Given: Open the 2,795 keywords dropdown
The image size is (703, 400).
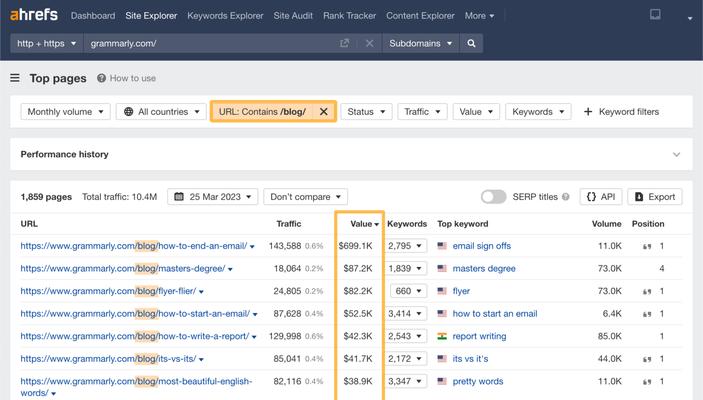Looking at the screenshot, I should click(406, 246).
